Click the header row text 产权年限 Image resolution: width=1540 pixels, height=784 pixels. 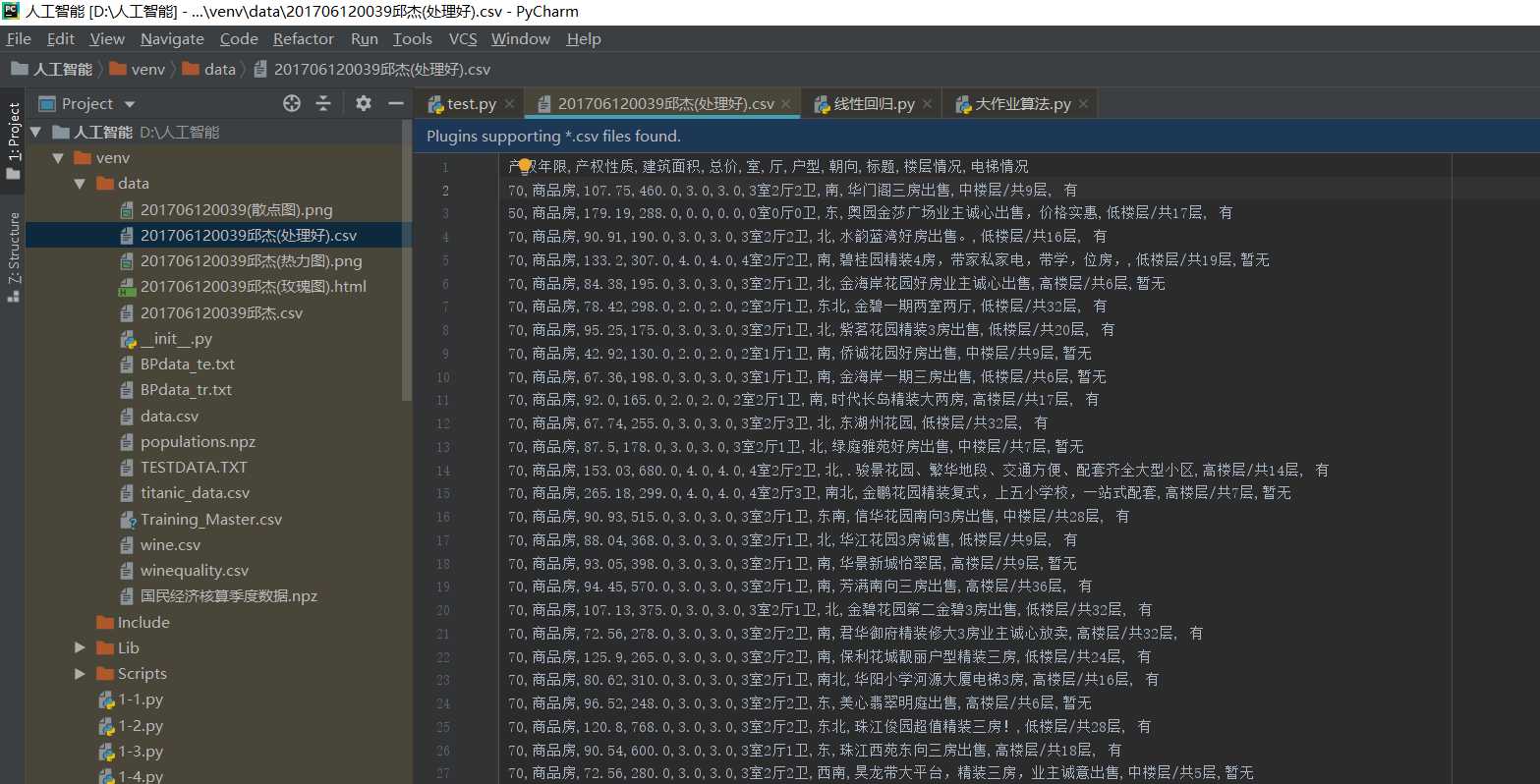538,167
